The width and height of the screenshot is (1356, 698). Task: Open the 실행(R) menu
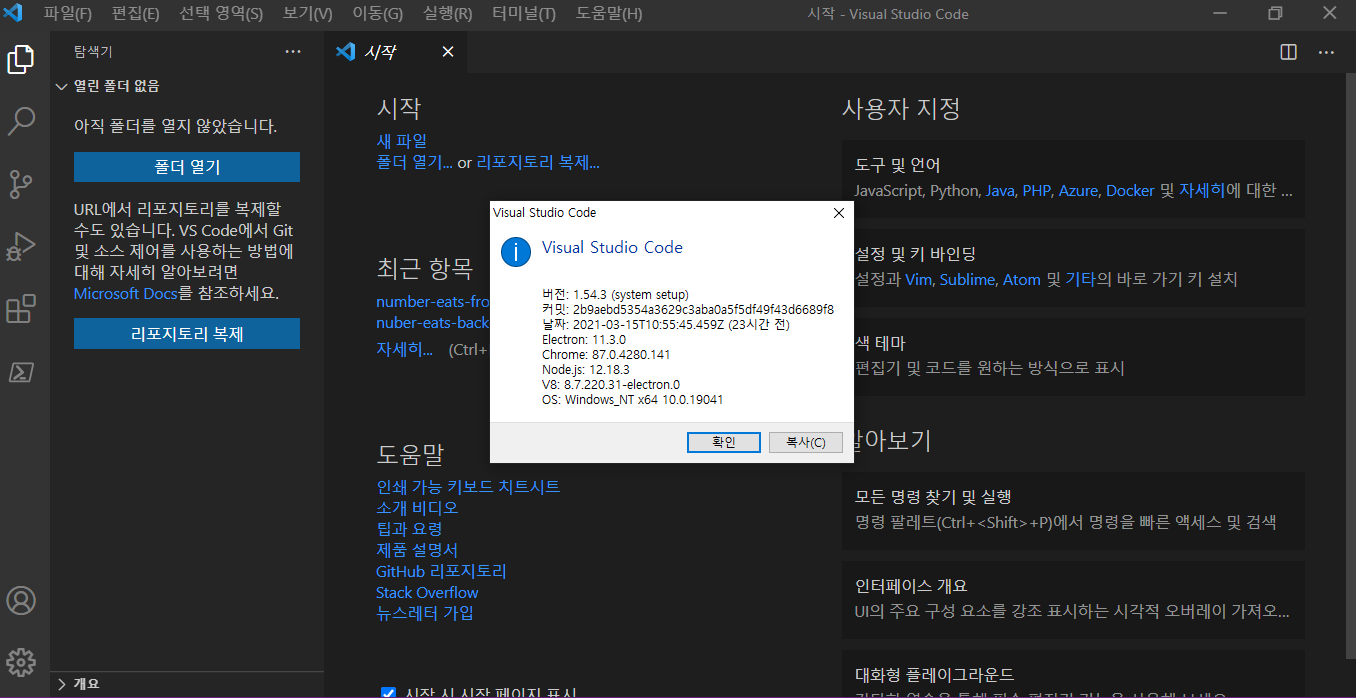(448, 14)
